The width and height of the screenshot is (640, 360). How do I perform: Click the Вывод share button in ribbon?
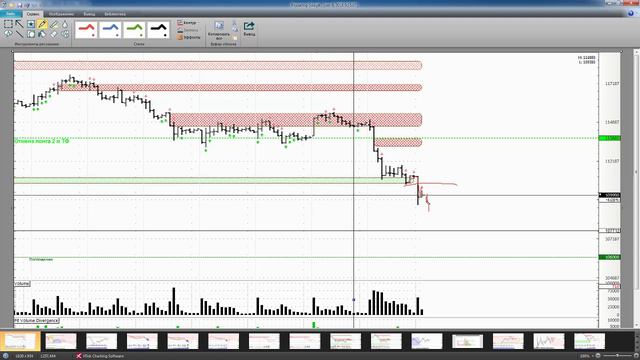coord(249,29)
